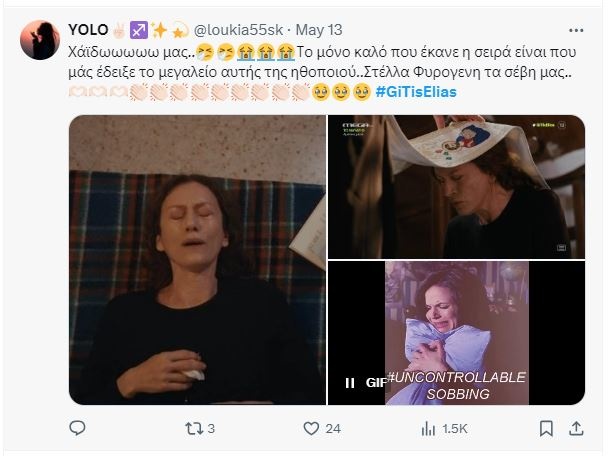Pause the playing GIF
Screen dimensions: 615x456
pyautogui.click(x=350, y=382)
